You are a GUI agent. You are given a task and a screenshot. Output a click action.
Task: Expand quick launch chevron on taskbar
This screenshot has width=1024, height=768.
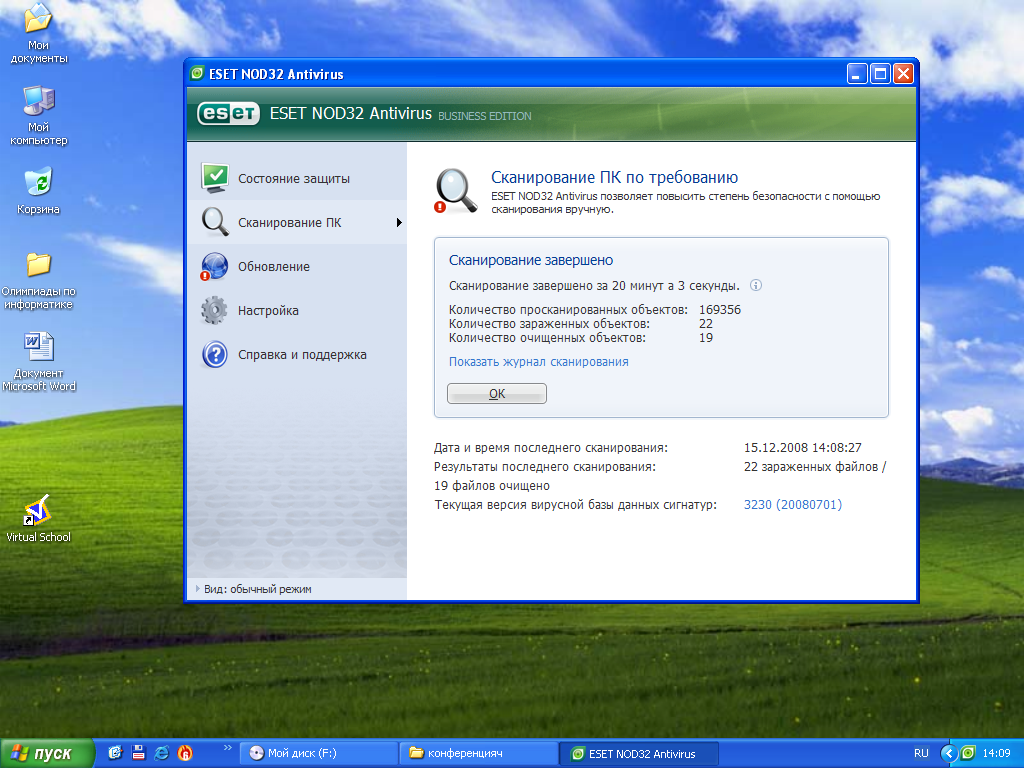click(x=227, y=748)
